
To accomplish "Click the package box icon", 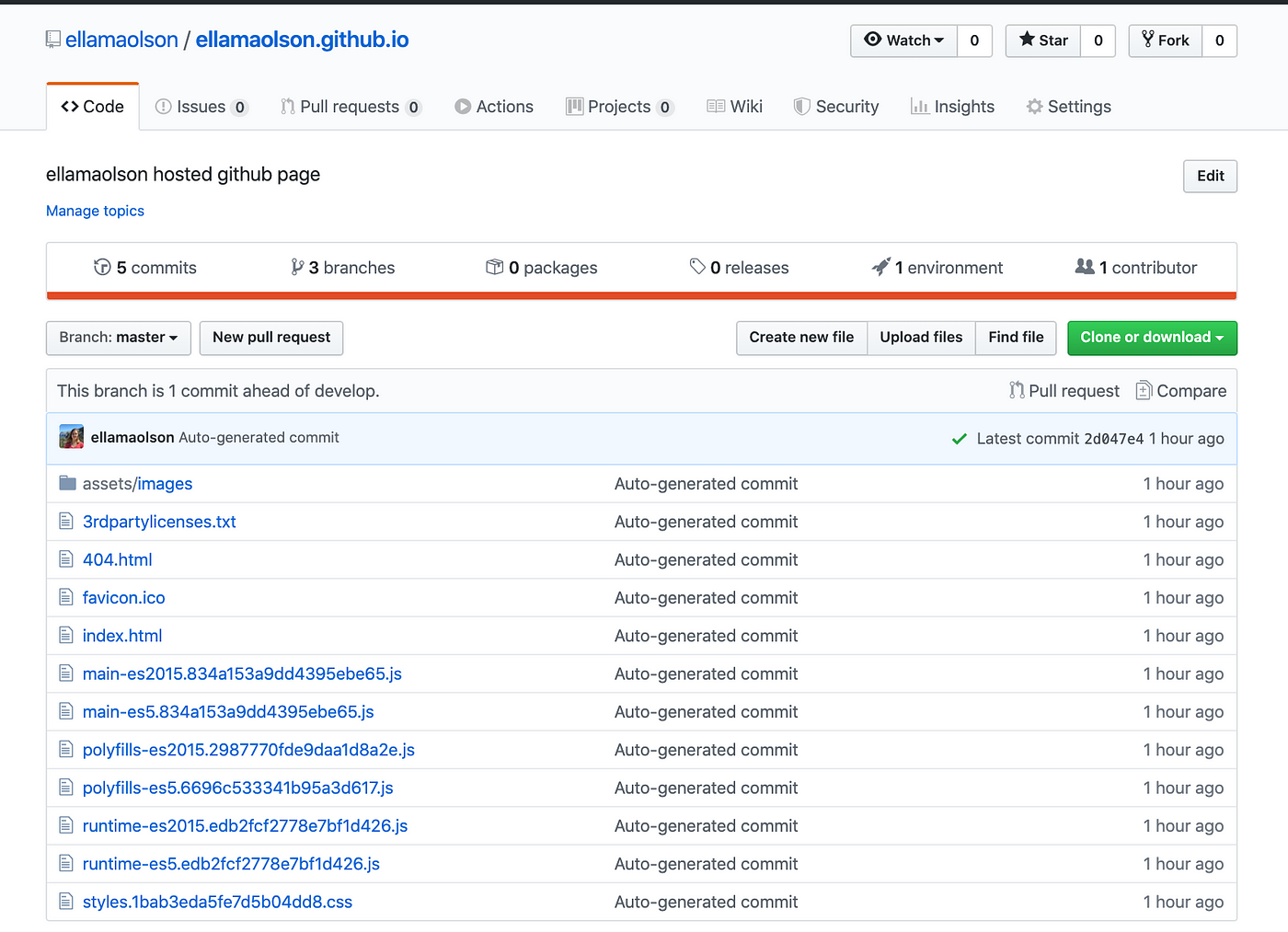I will [x=495, y=267].
